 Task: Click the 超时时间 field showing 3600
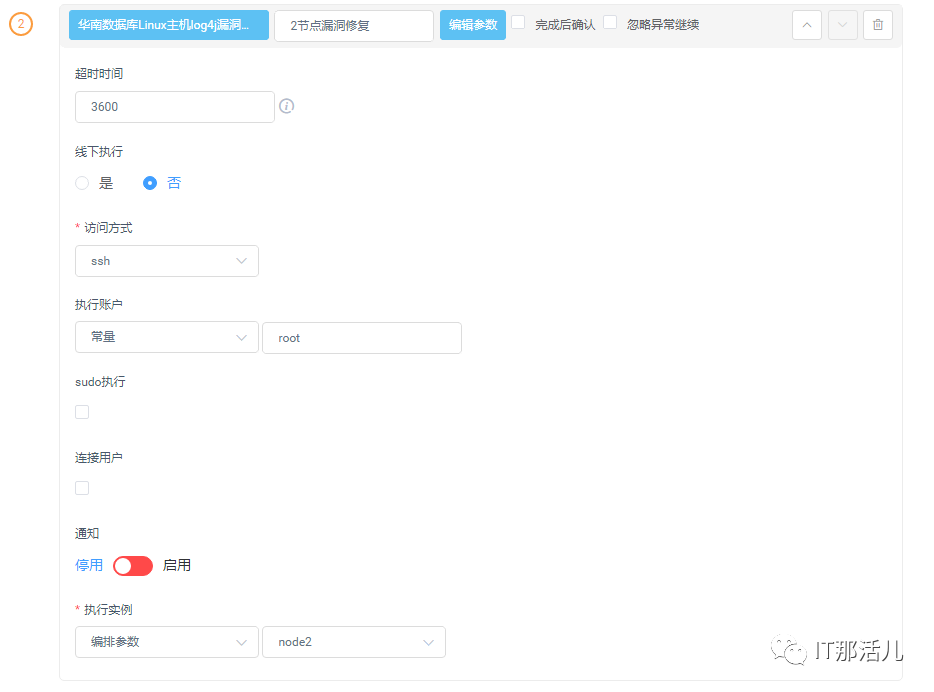click(175, 107)
